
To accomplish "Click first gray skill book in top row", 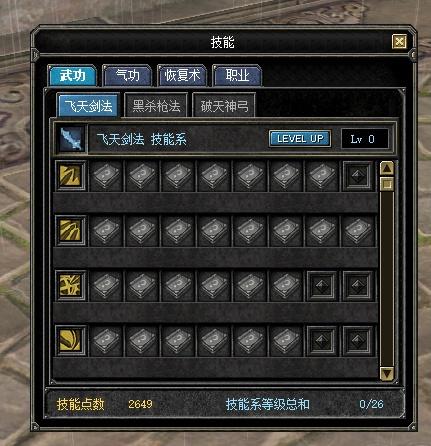I will point(106,176).
